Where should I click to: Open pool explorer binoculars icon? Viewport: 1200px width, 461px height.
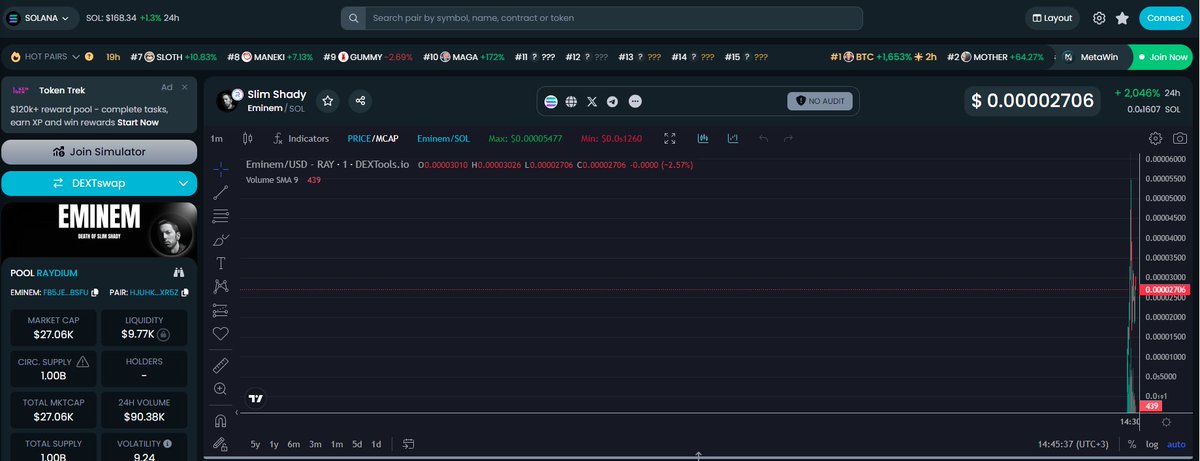tap(180, 272)
